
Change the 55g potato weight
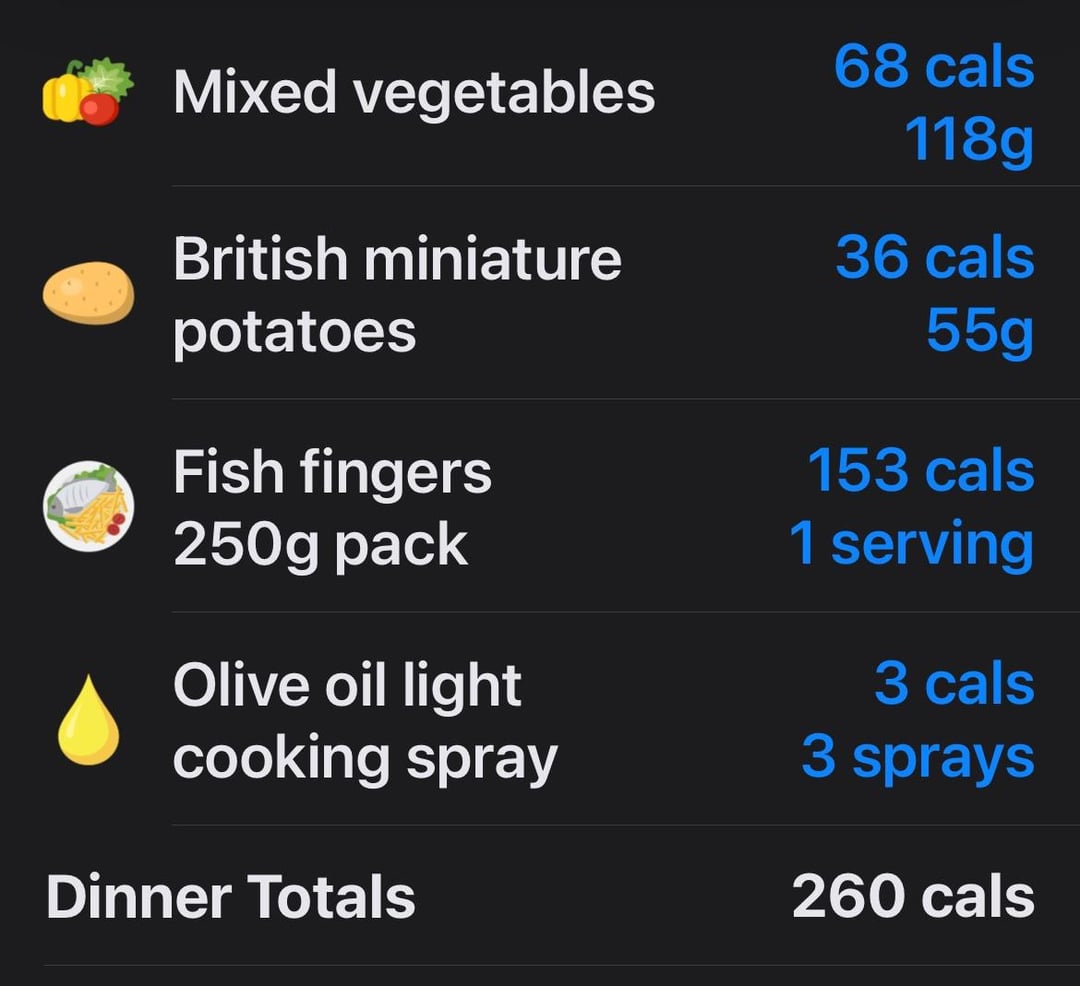980,331
